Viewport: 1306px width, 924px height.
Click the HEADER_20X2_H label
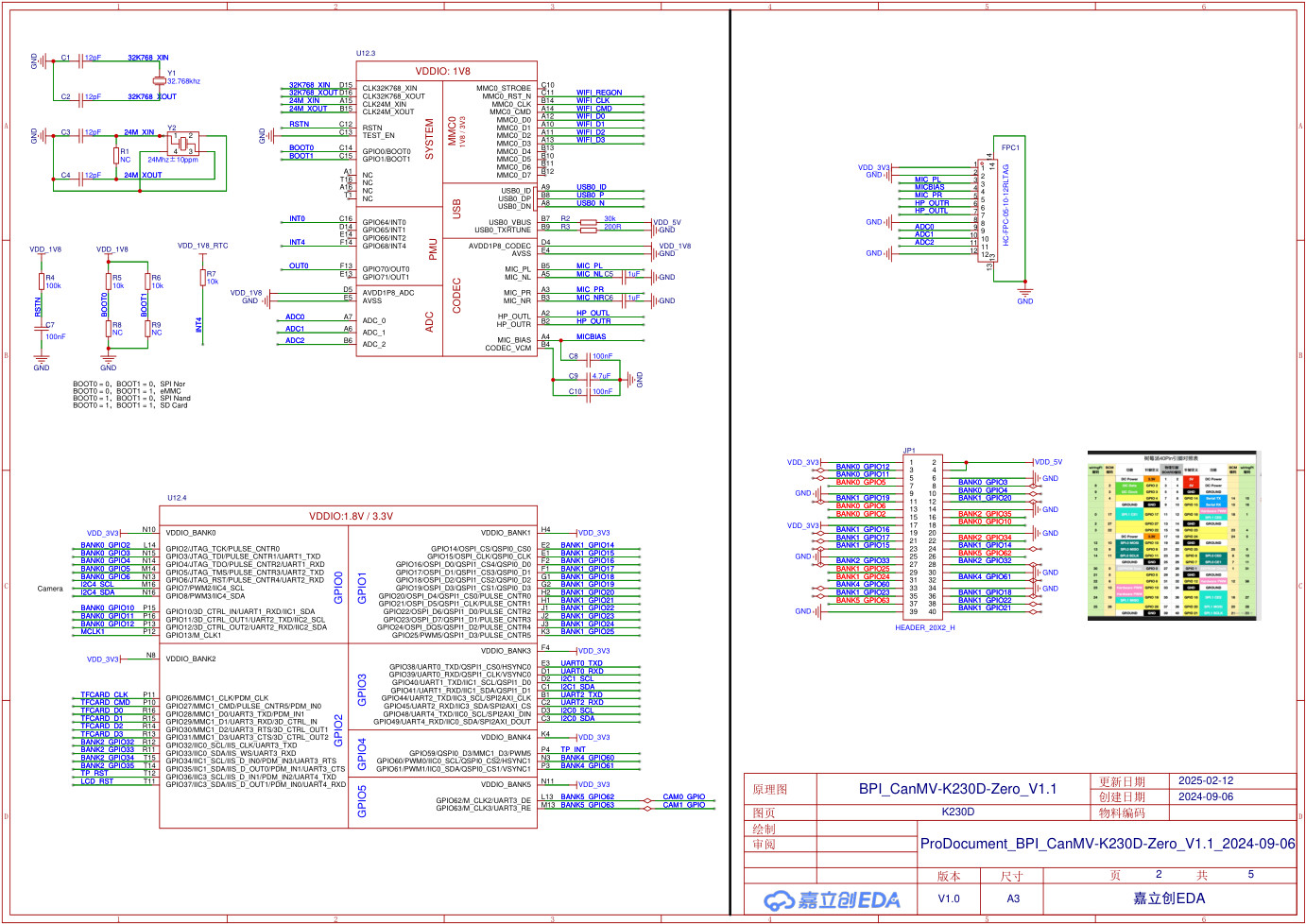pyautogui.click(x=925, y=627)
